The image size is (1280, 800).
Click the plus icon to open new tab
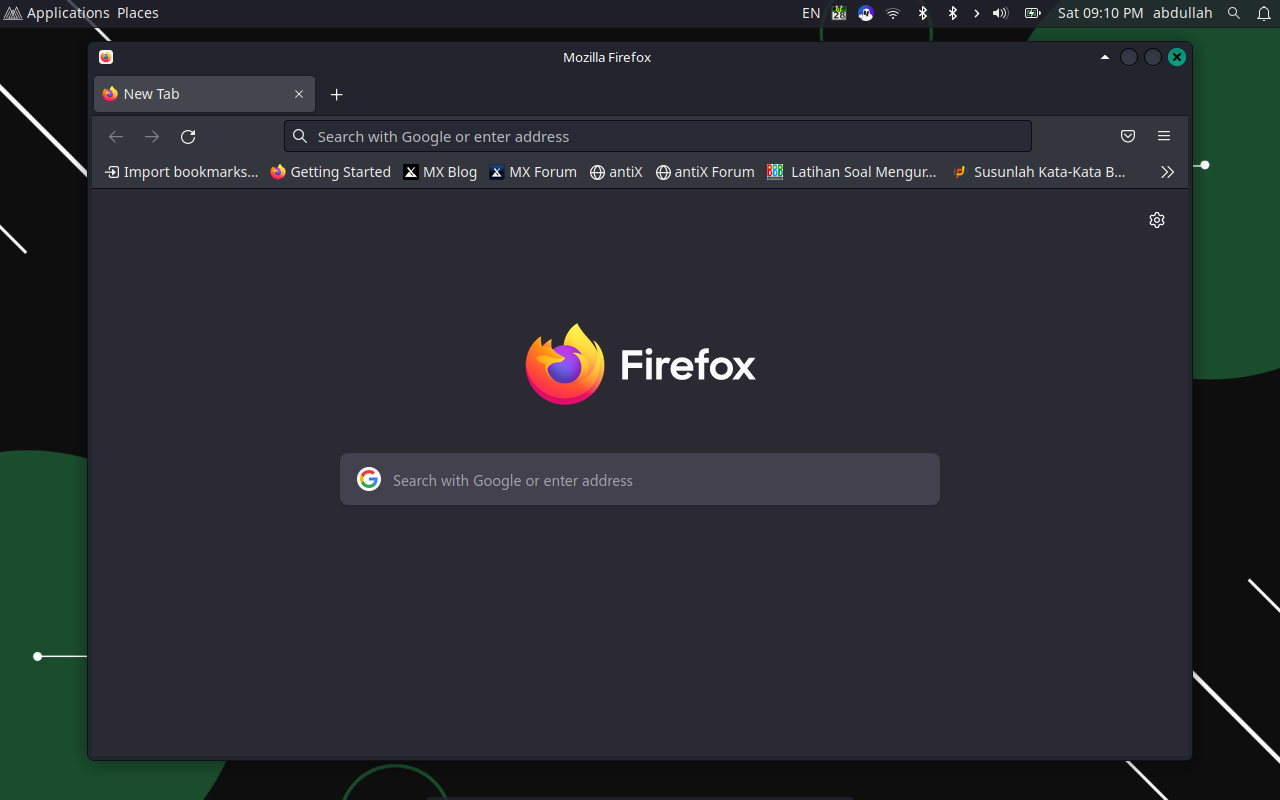(337, 95)
